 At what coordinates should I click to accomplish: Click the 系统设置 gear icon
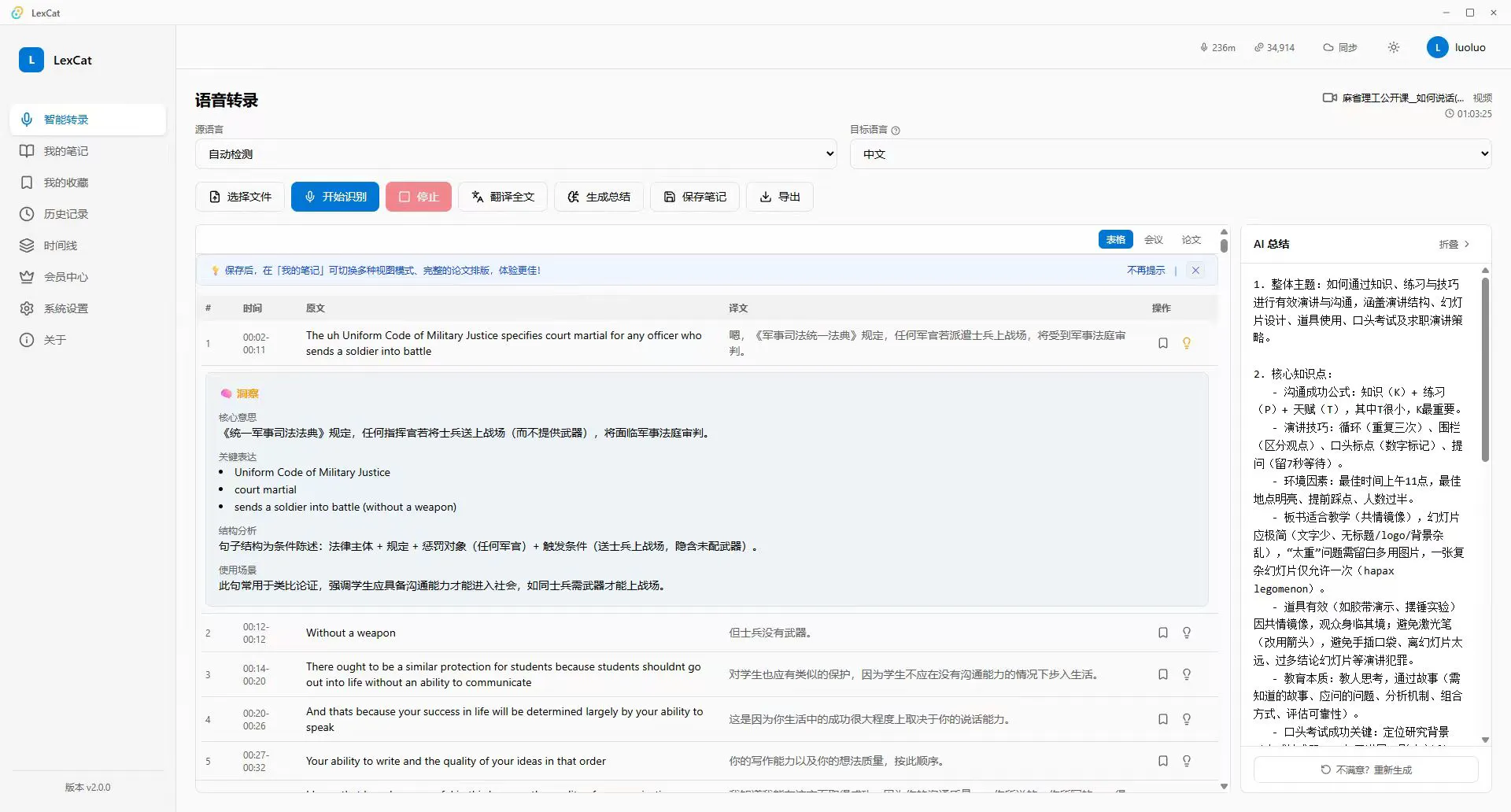27,308
